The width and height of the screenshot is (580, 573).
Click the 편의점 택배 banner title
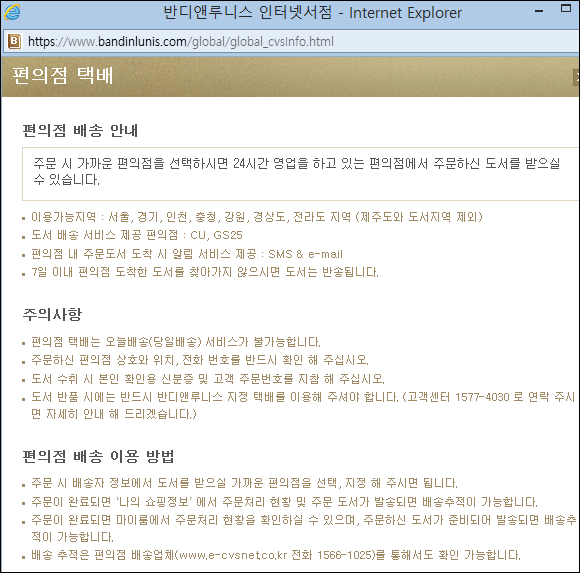click(63, 76)
